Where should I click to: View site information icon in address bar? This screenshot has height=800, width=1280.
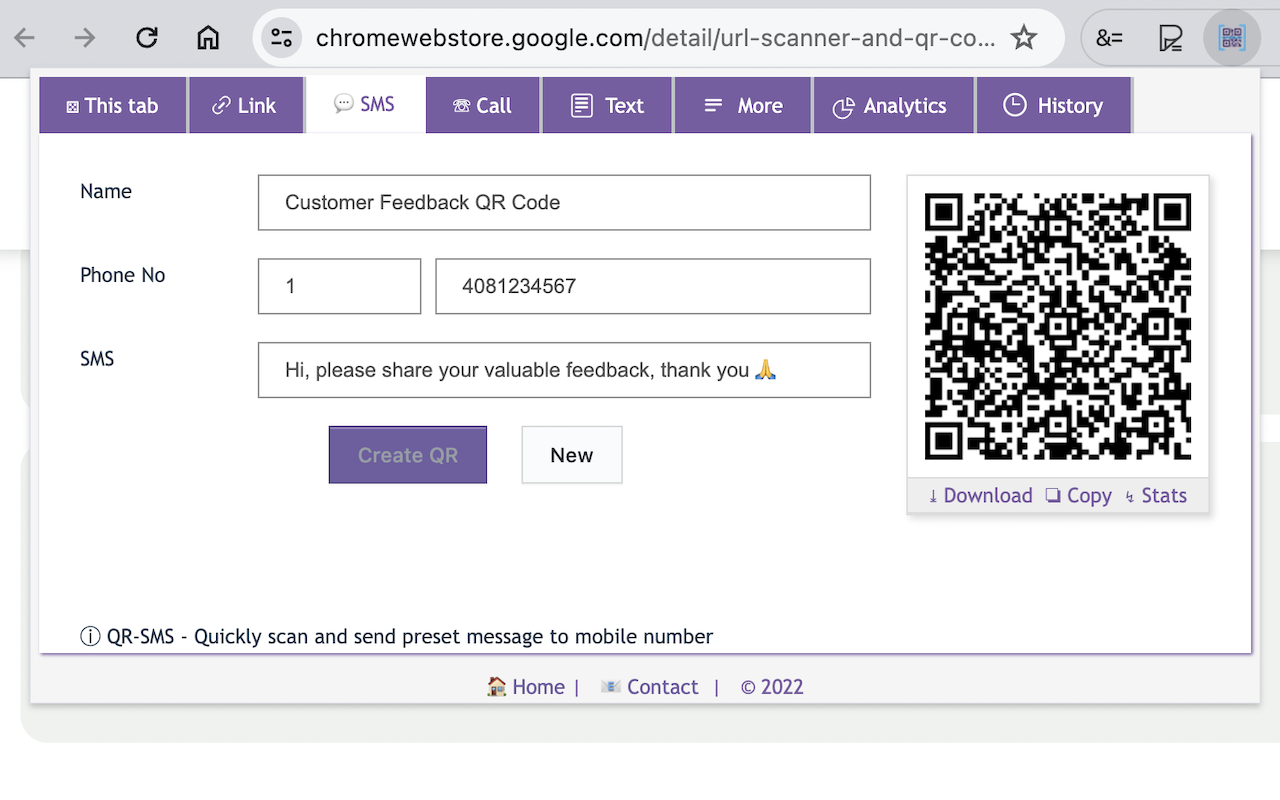(x=282, y=38)
